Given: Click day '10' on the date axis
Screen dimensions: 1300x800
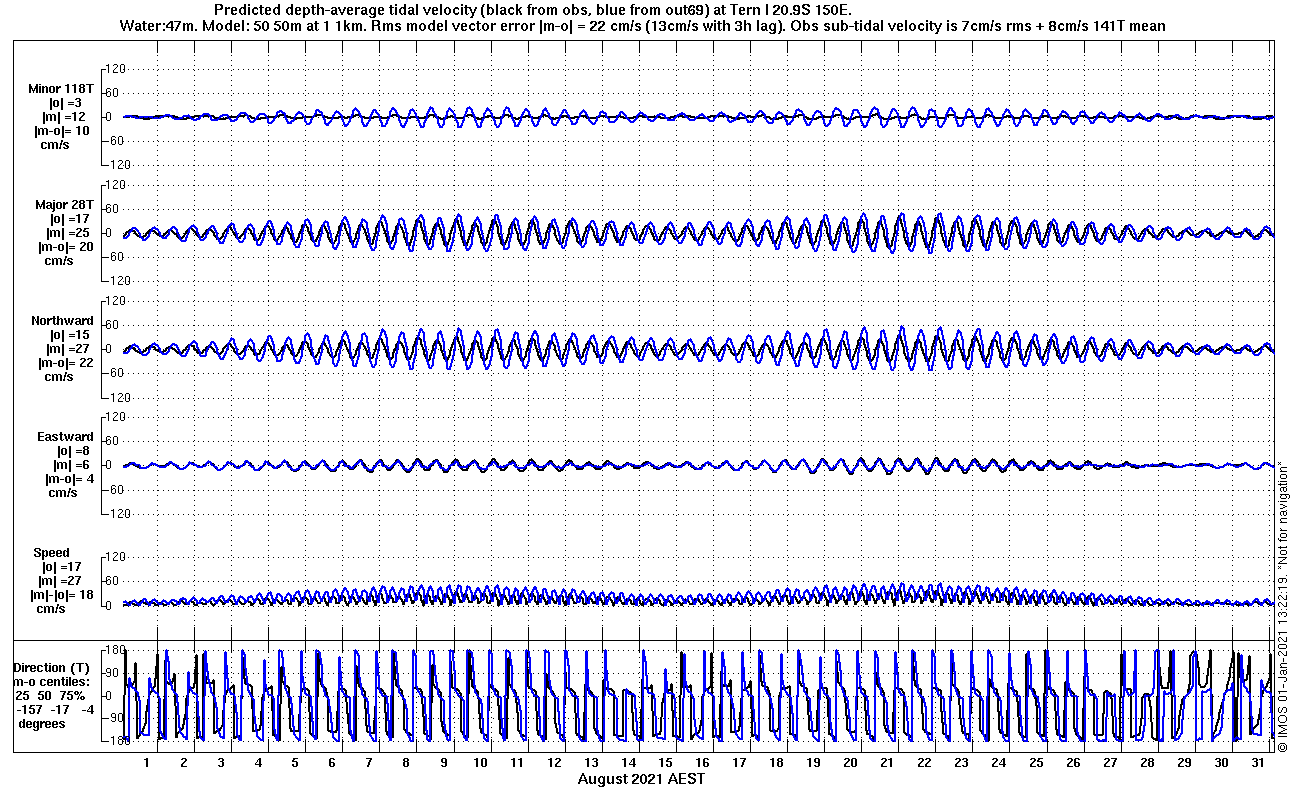Looking at the screenshot, I should (x=480, y=762).
